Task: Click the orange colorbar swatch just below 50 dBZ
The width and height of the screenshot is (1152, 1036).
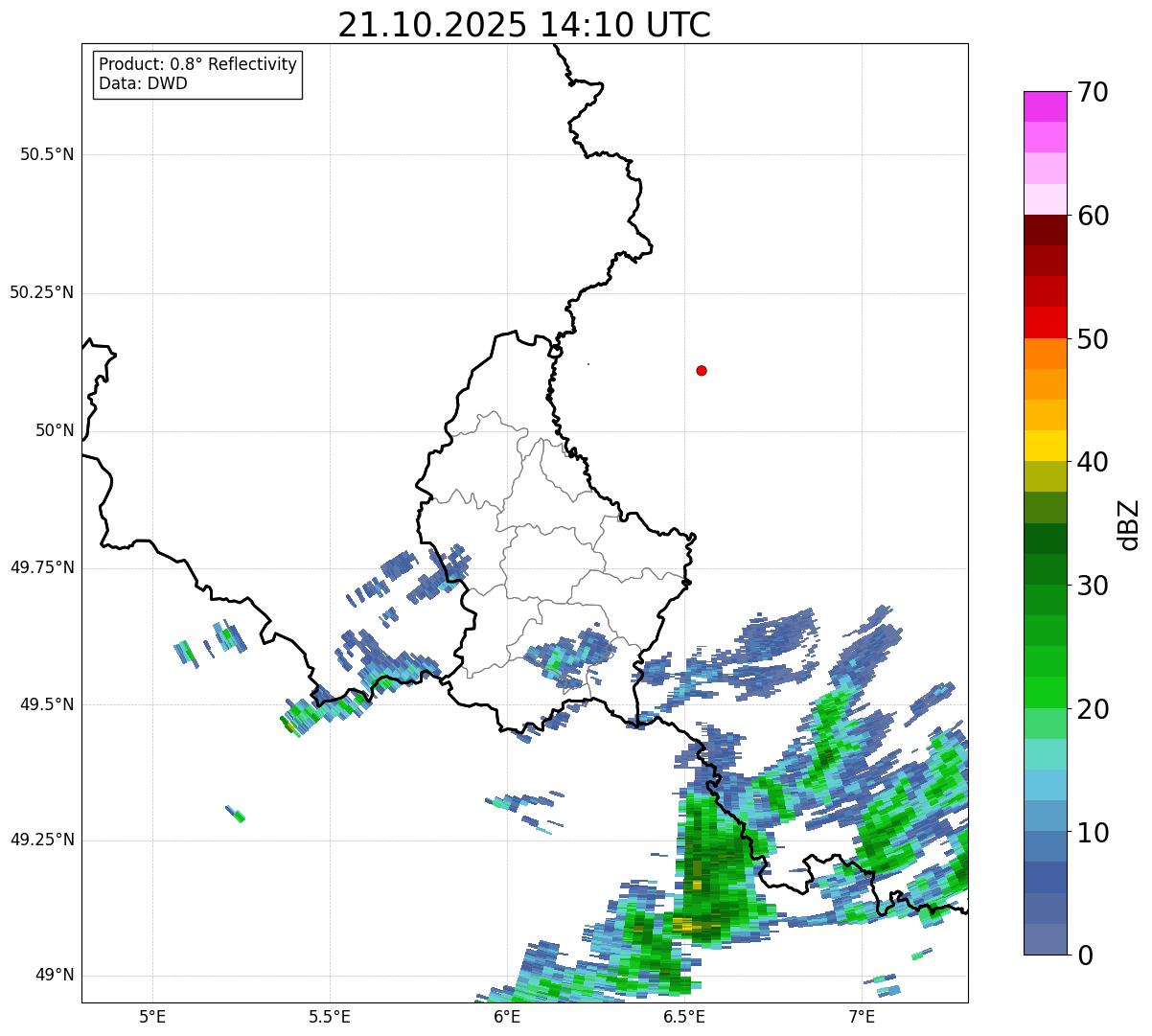Action: 1045,353
